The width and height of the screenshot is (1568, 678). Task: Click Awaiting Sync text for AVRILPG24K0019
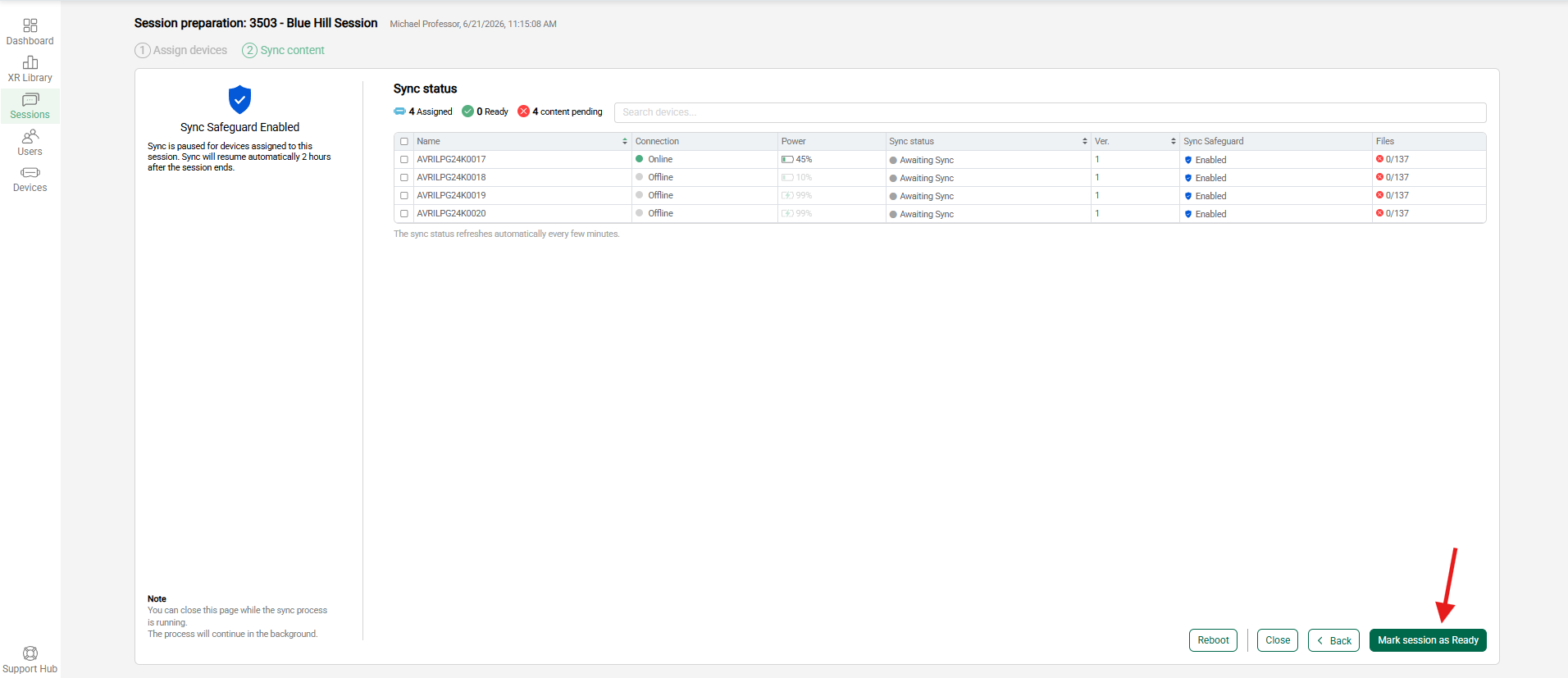(927, 197)
